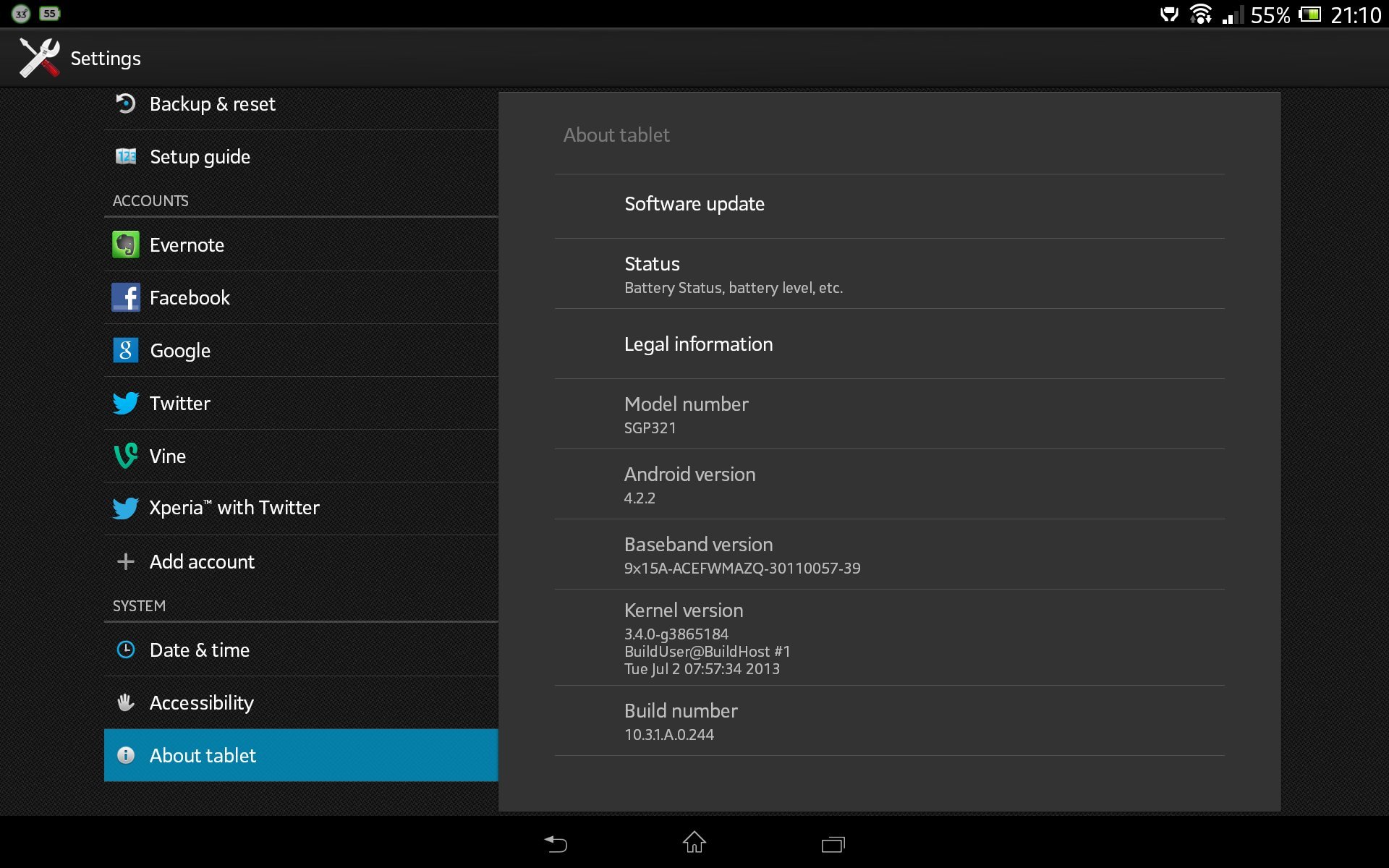Tap the Google account icon
This screenshot has width=1389, height=868.
(126, 350)
